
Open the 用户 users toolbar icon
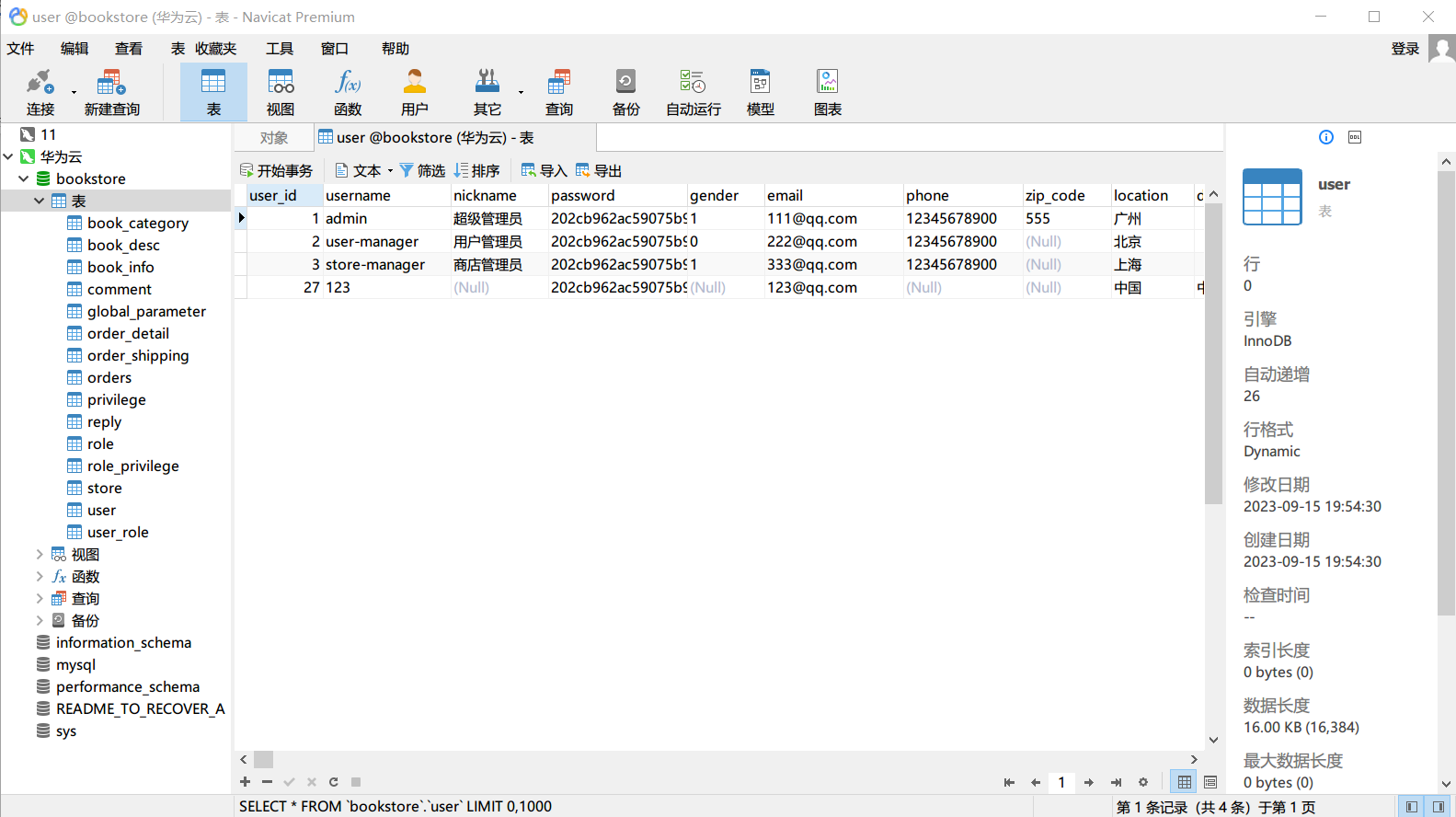[415, 92]
